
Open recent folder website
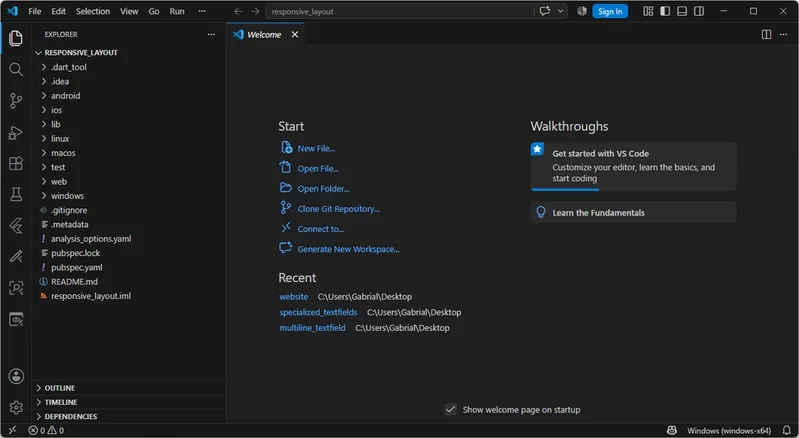tap(294, 296)
